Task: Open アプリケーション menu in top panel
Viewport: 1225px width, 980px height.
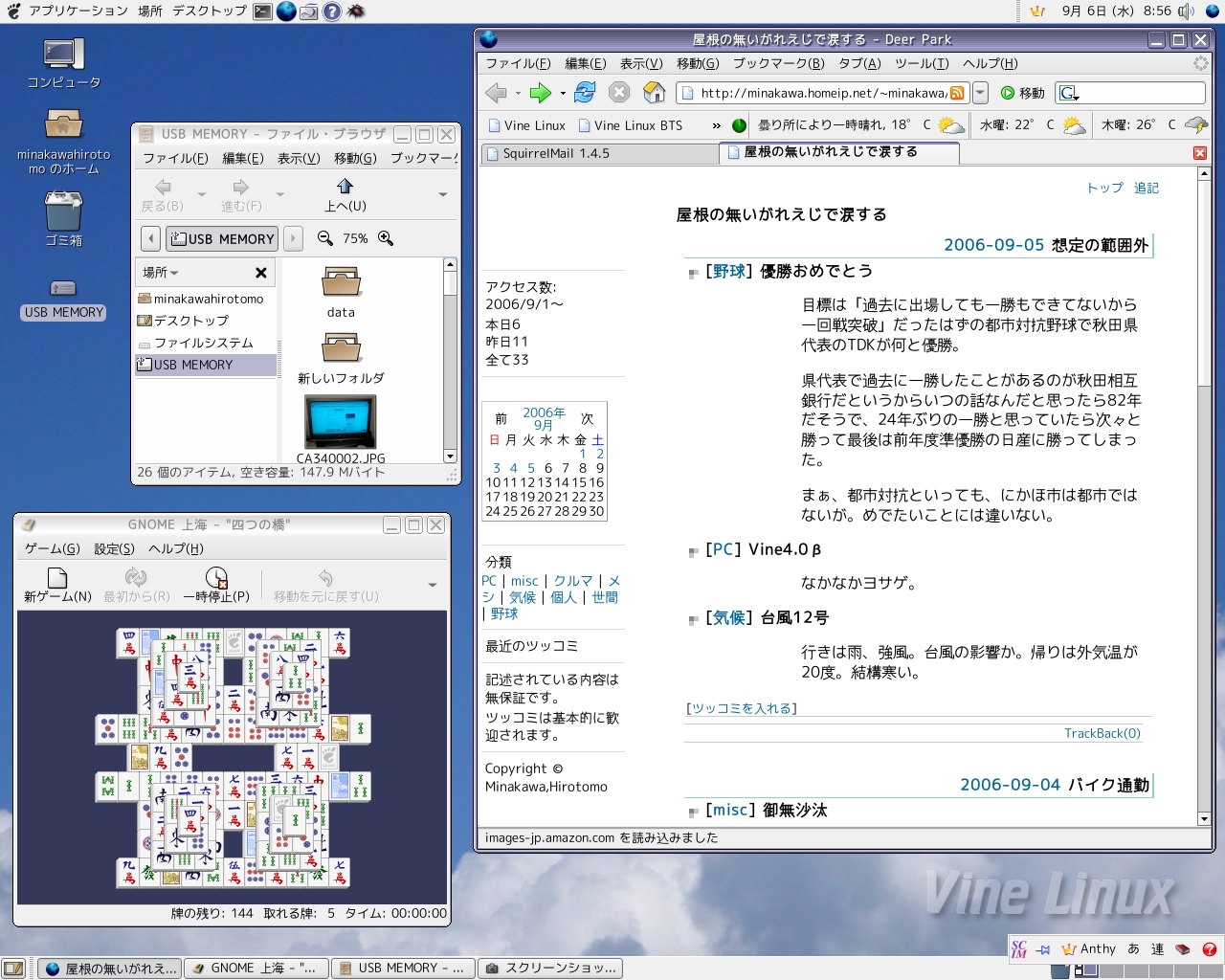Action: pyautogui.click(x=78, y=11)
